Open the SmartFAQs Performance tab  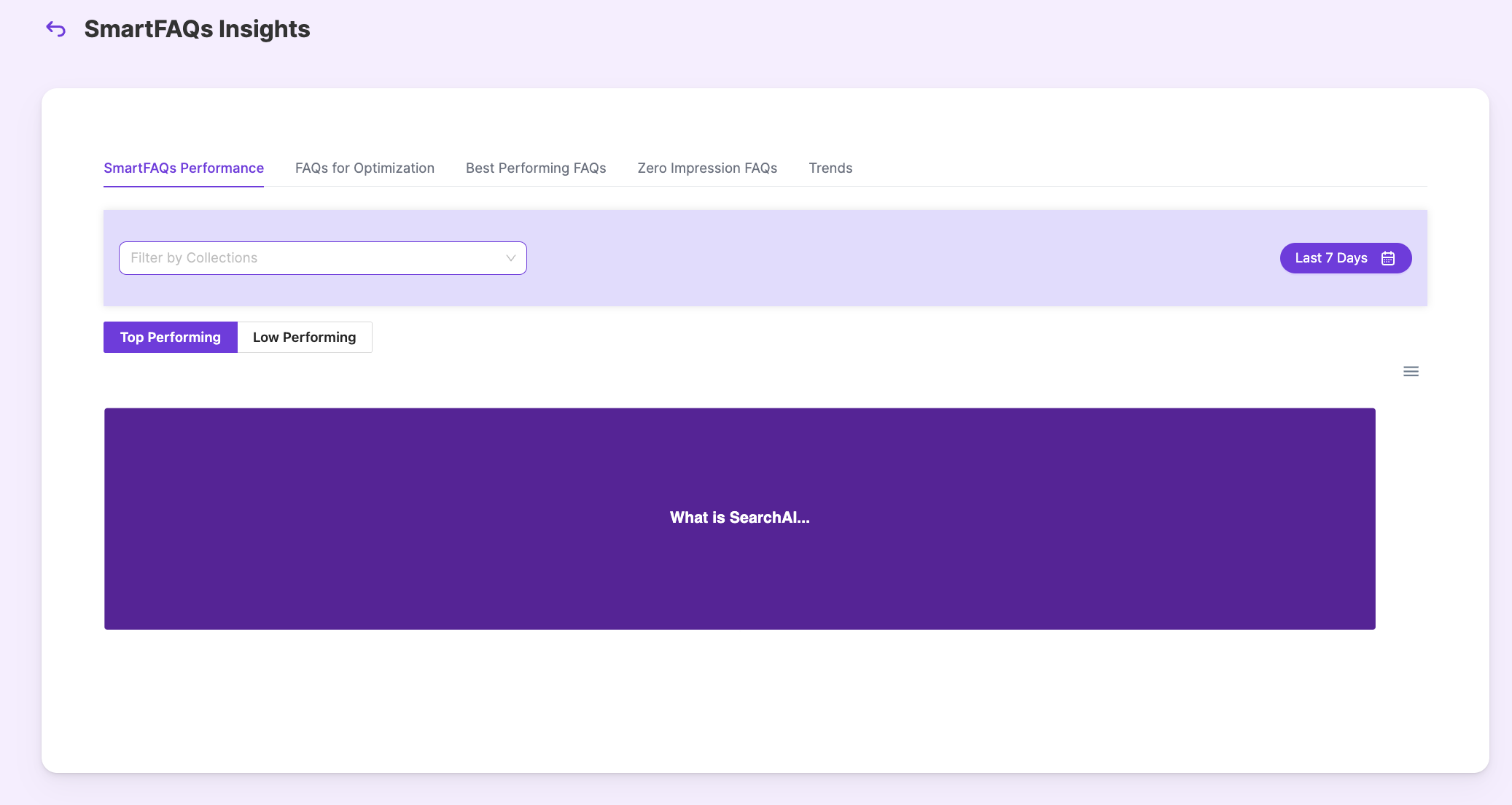point(184,168)
